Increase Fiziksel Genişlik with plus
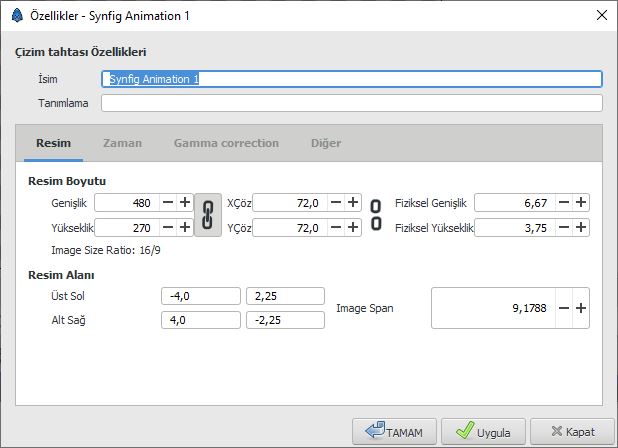 581,203
